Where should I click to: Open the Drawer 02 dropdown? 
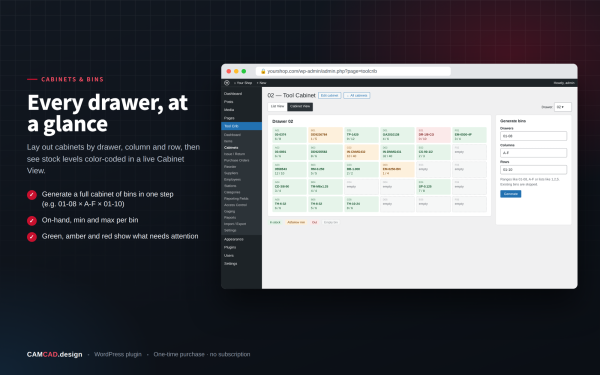point(562,107)
